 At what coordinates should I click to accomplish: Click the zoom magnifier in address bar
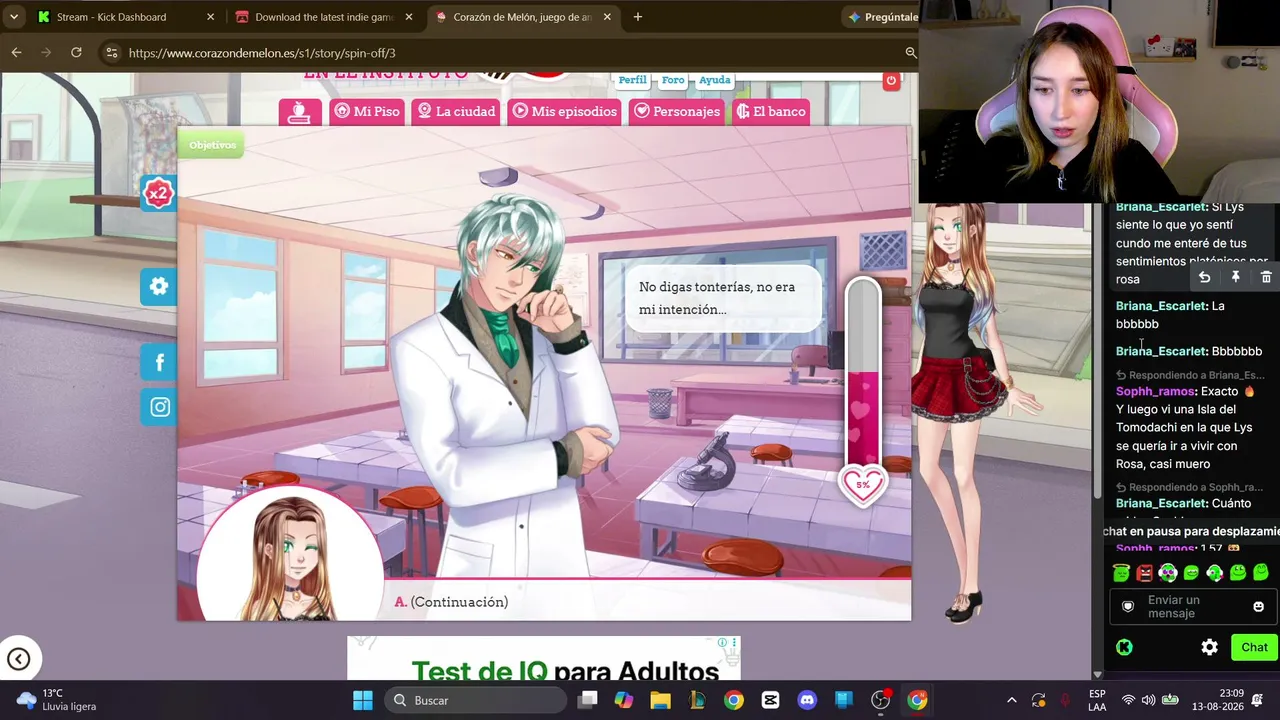pos(910,52)
